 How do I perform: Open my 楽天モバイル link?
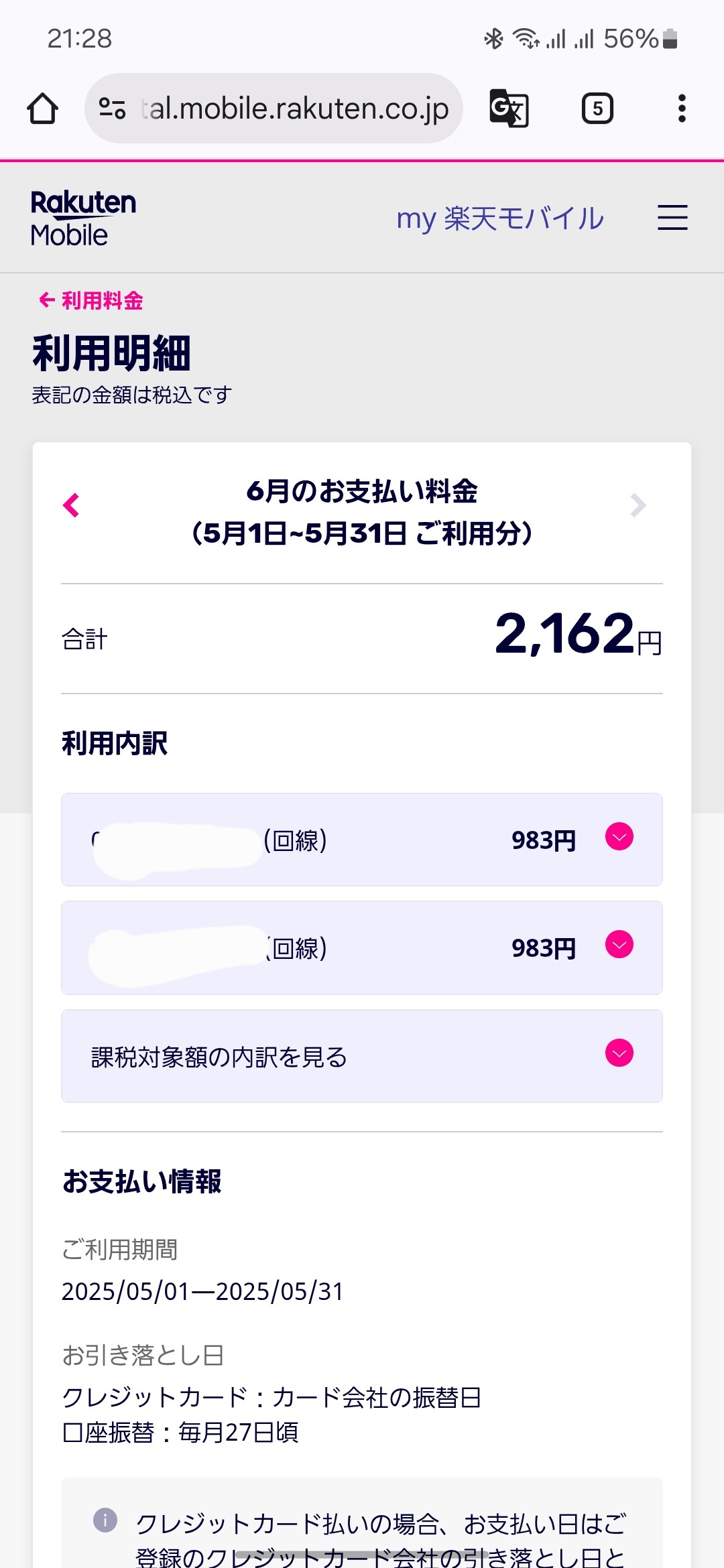coord(500,218)
